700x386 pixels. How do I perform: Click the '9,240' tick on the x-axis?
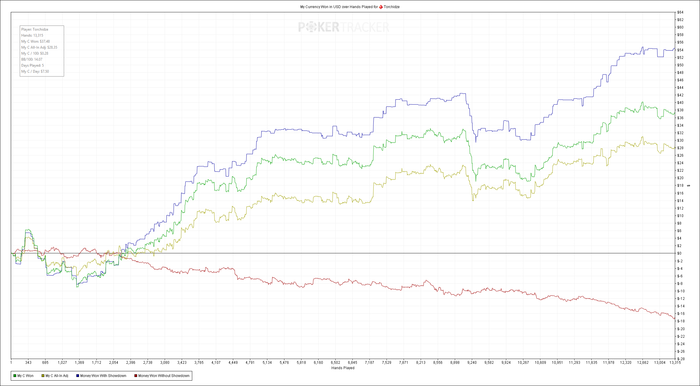(x=473, y=363)
